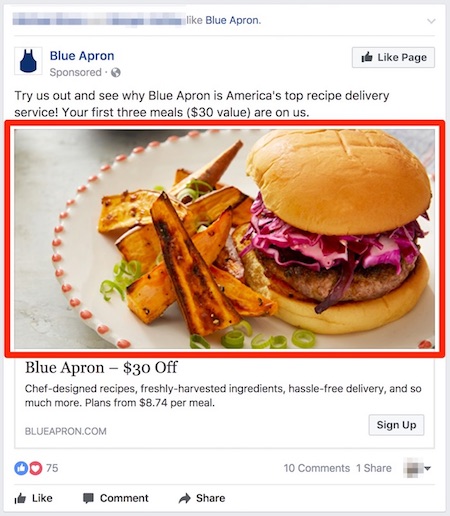Open the burger and fries ad image

click(x=224, y=239)
